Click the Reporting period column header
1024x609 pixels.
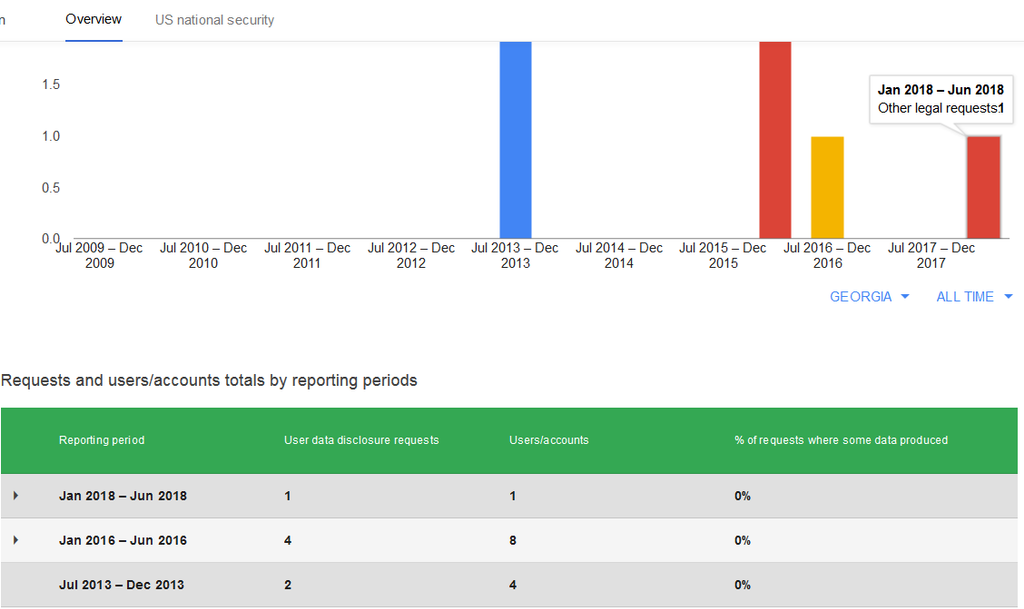click(102, 440)
